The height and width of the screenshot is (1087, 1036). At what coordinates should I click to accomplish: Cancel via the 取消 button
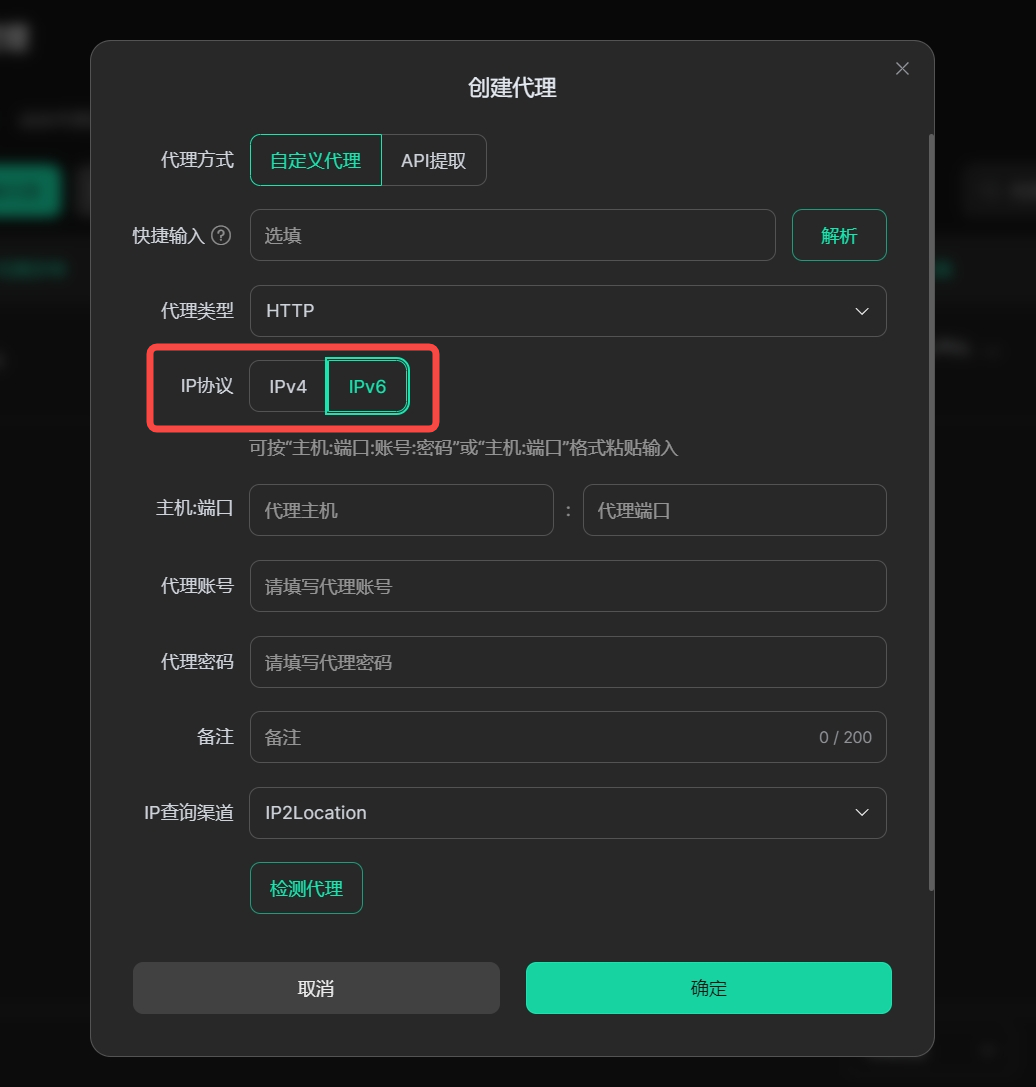point(316,988)
